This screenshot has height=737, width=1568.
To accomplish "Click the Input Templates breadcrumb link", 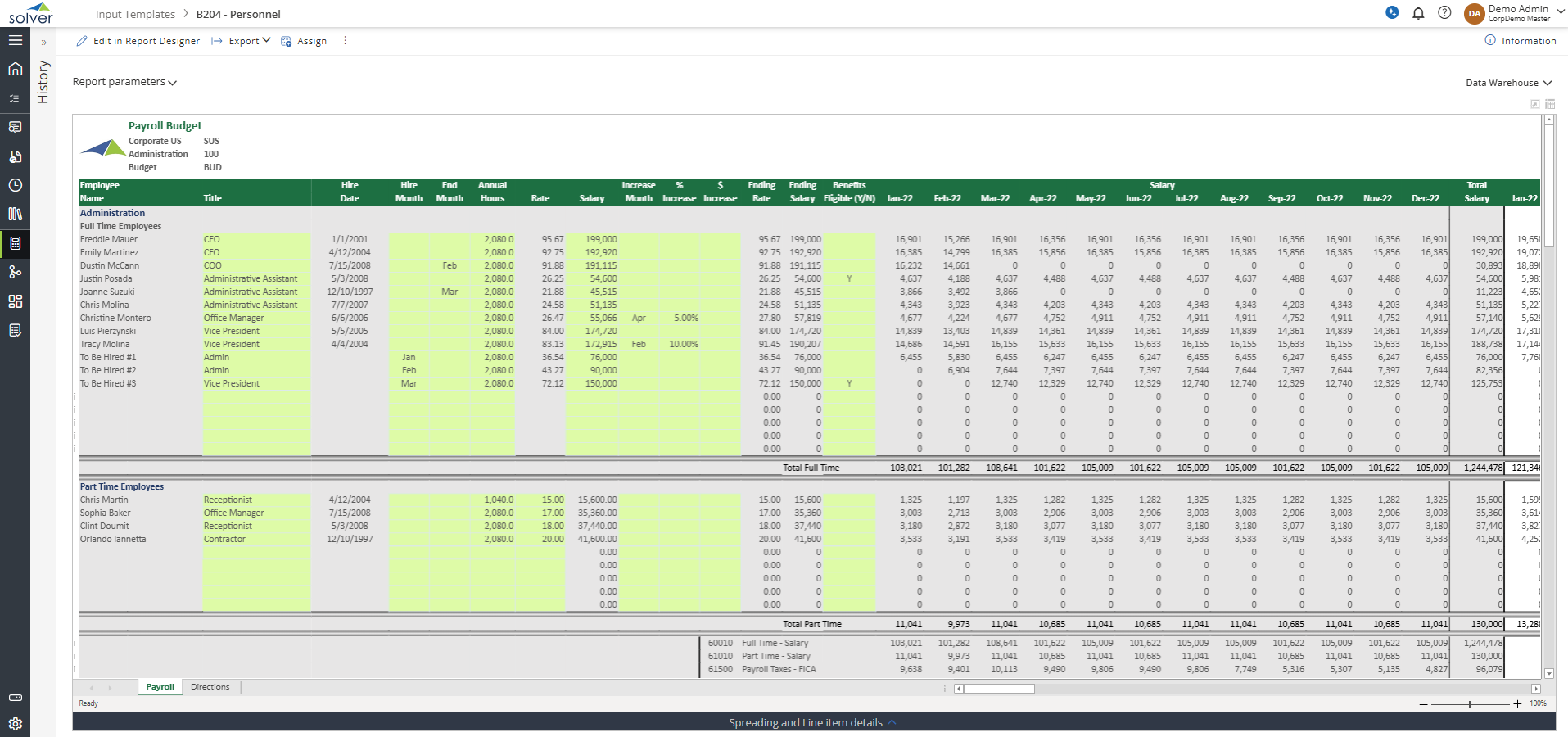I will coord(135,14).
